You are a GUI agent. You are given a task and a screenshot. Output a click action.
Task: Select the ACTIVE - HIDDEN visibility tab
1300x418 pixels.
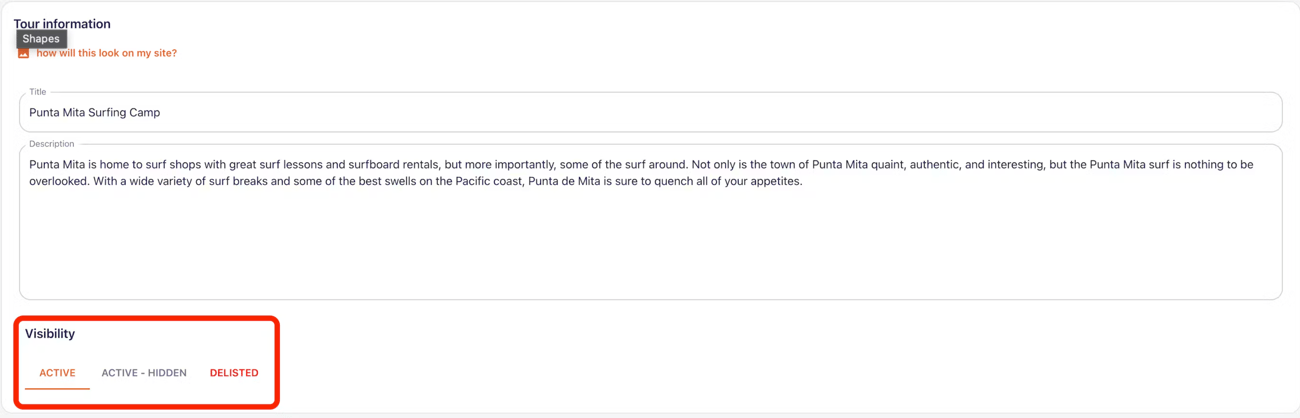pyautogui.click(x=144, y=373)
